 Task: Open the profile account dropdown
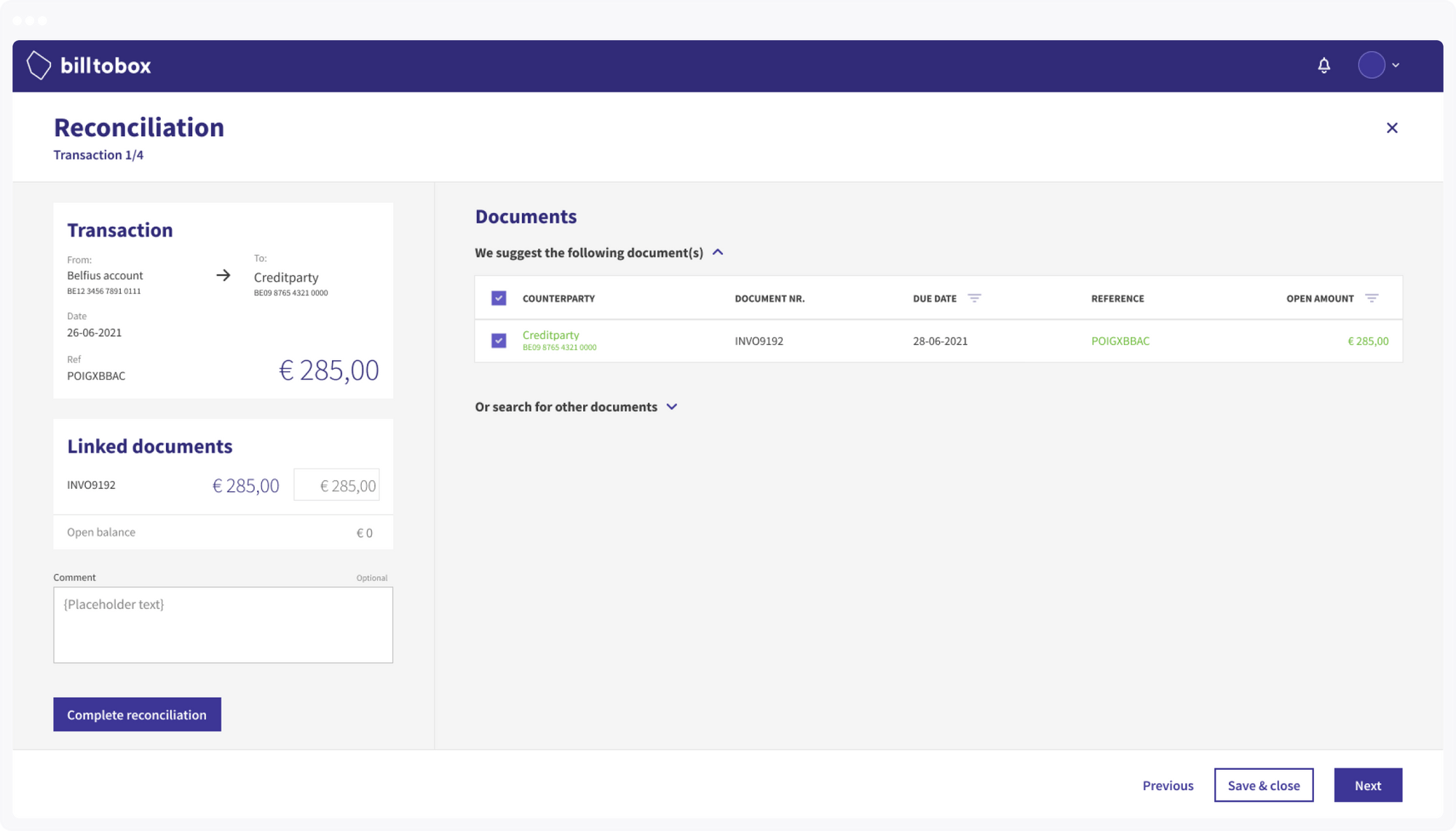pos(1396,65)
